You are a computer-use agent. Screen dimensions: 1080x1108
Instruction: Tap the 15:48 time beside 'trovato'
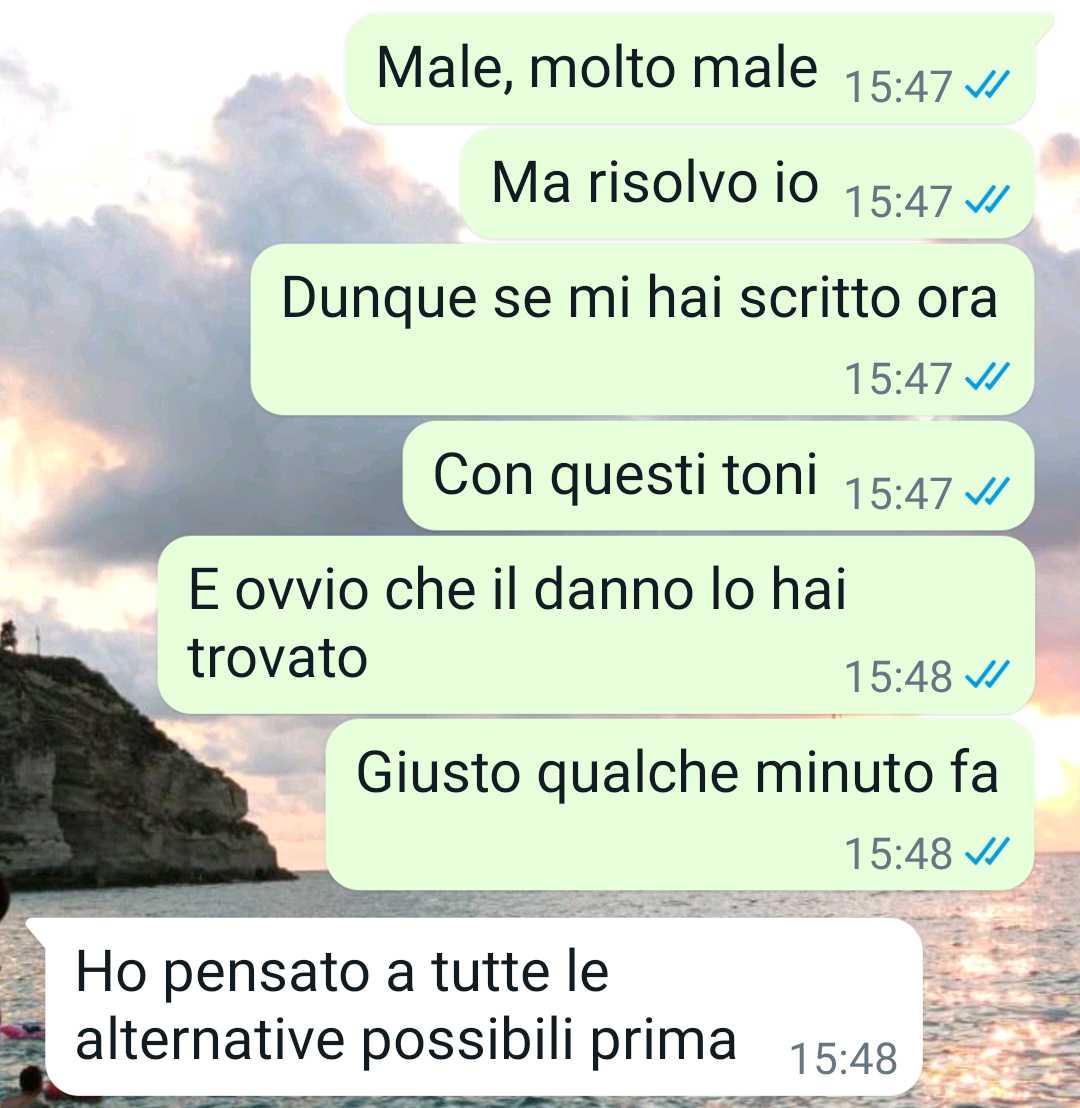(898, 676)
